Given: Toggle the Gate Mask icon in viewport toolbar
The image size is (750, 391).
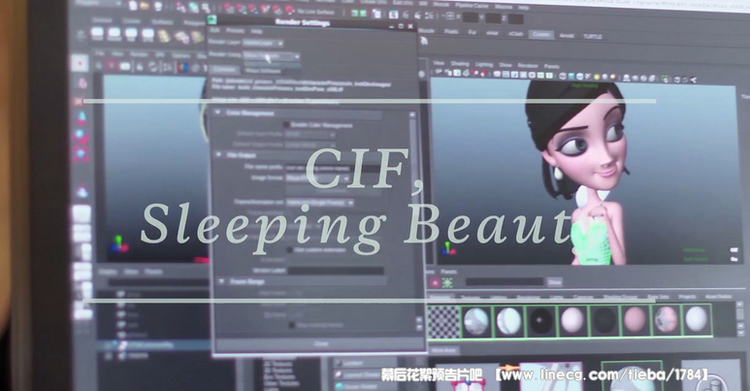Looking at the screenshot, I should (523, 75).
